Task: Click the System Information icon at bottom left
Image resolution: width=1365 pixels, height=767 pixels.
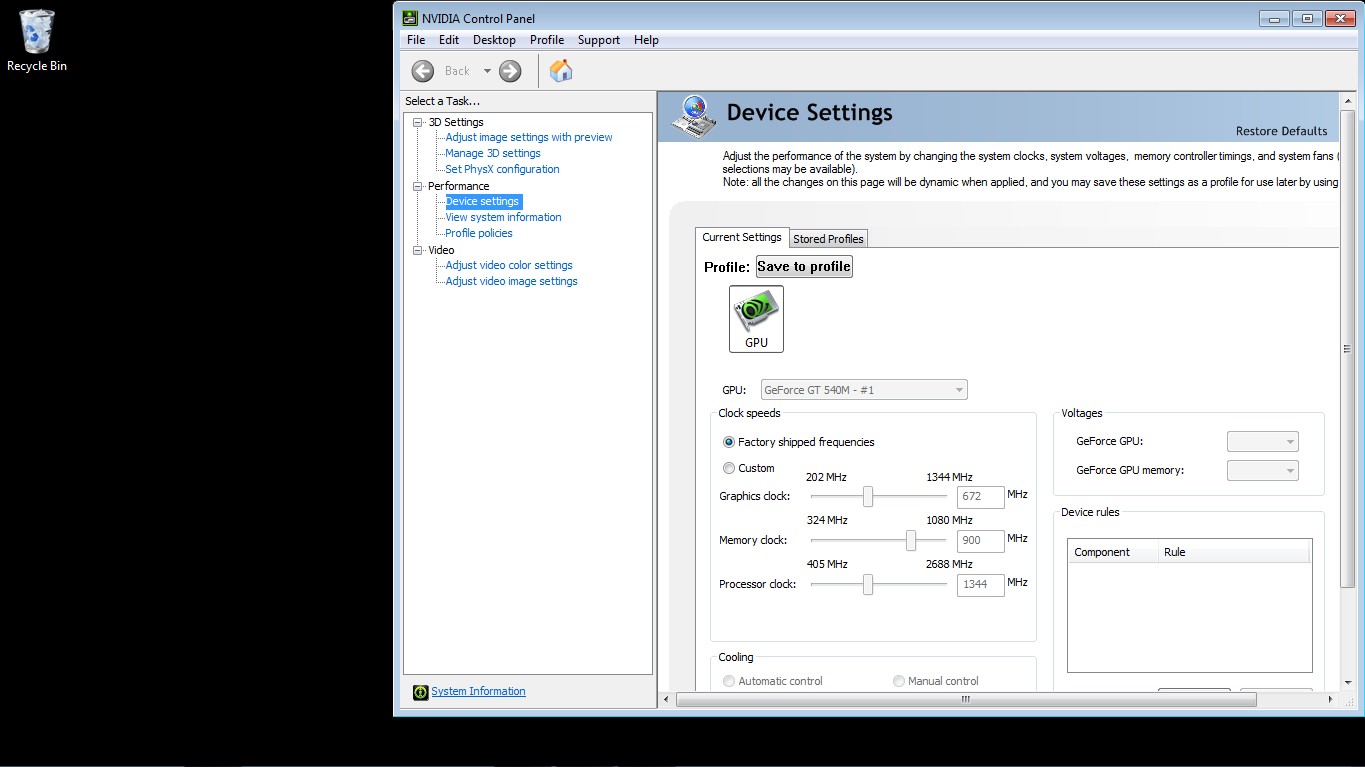Action: [421, 692]
